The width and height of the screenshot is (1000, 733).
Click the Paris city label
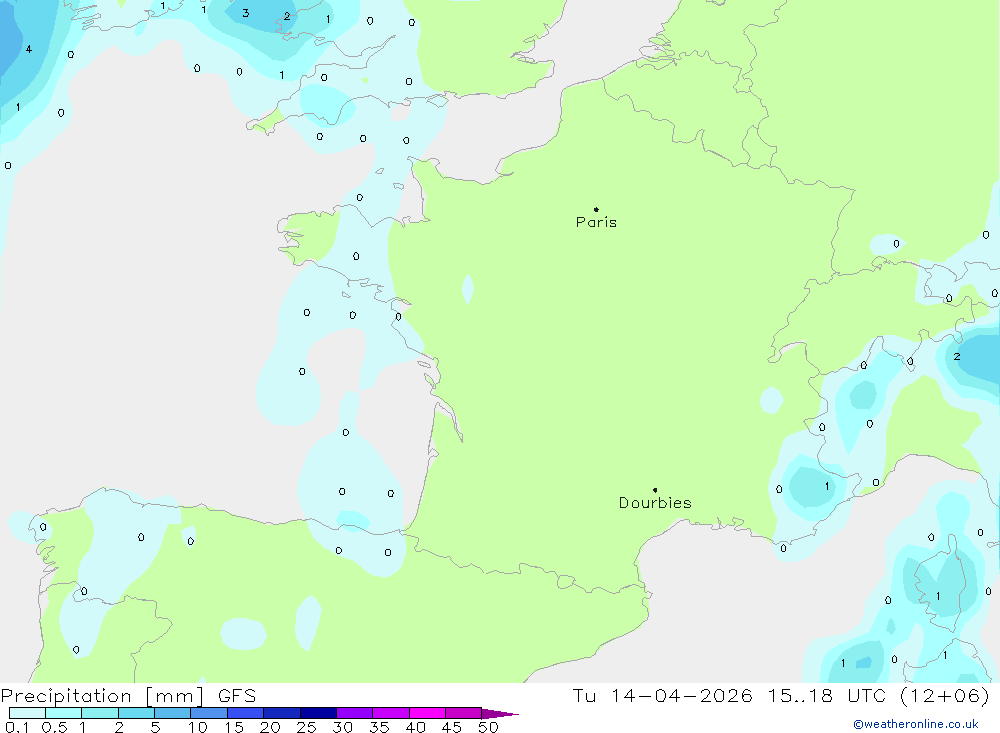(596, 222)
